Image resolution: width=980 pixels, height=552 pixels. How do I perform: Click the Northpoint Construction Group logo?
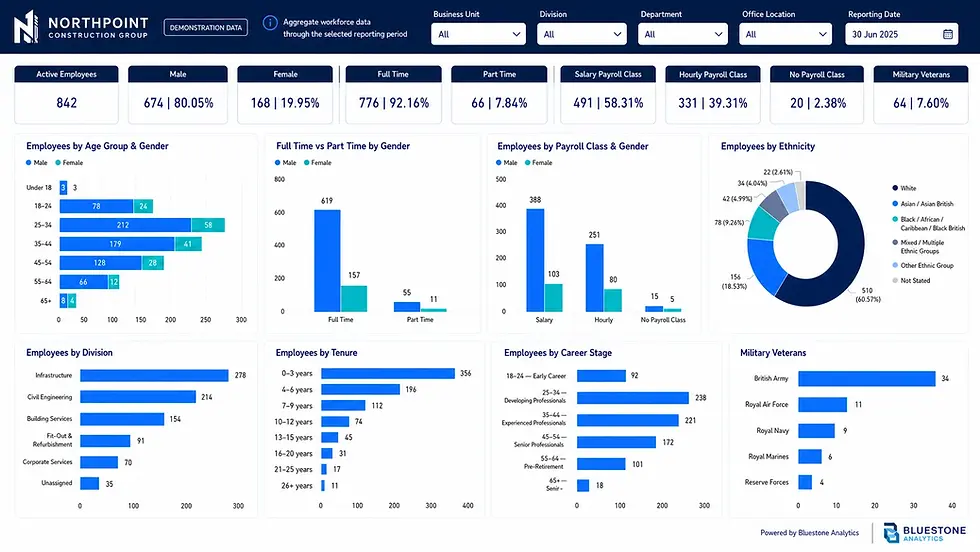(81, 27)
